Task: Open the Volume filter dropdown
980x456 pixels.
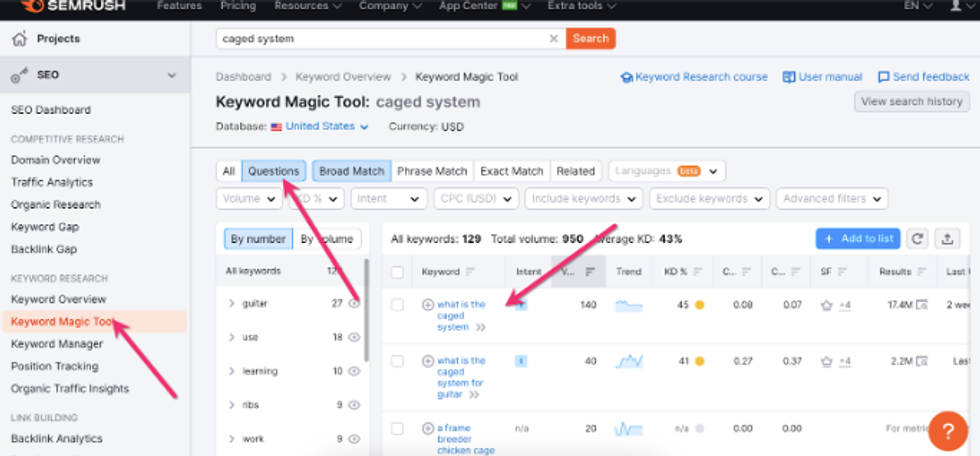Action: [250, 199]
